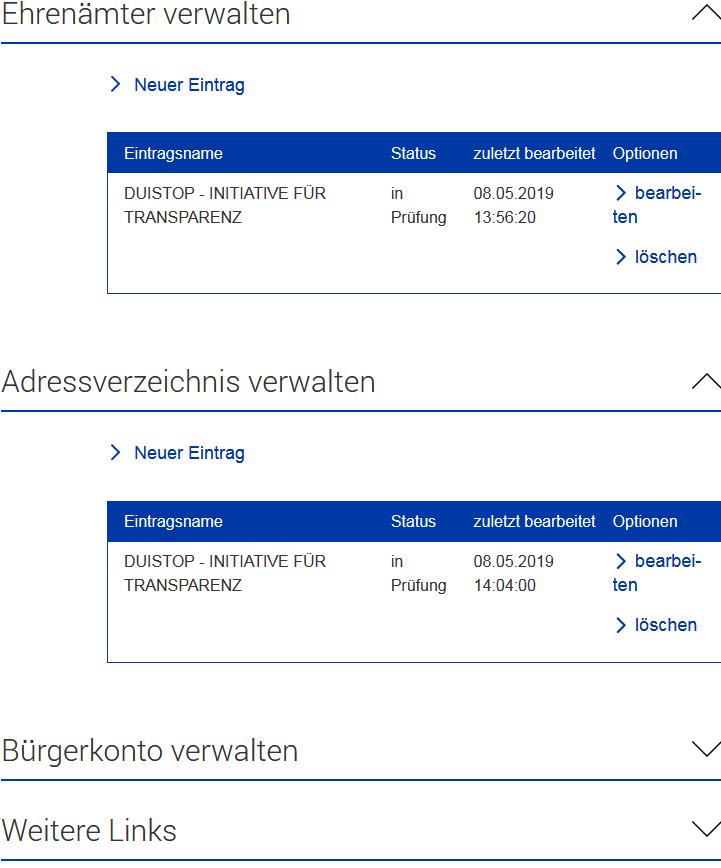Image resolution: width=721 pixels, height=868 pixels.
Task: Select löschen for the Ehrenämter entry
Action: [x=666, y=257]
